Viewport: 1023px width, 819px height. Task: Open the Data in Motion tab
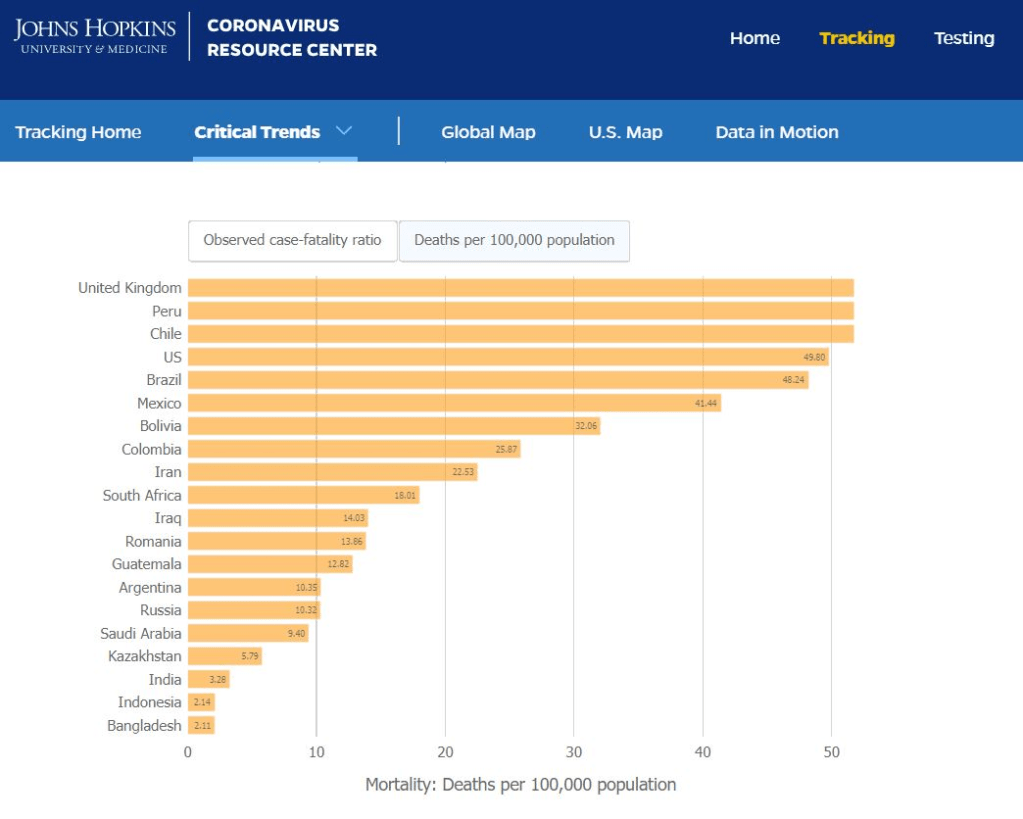(776, 132)
